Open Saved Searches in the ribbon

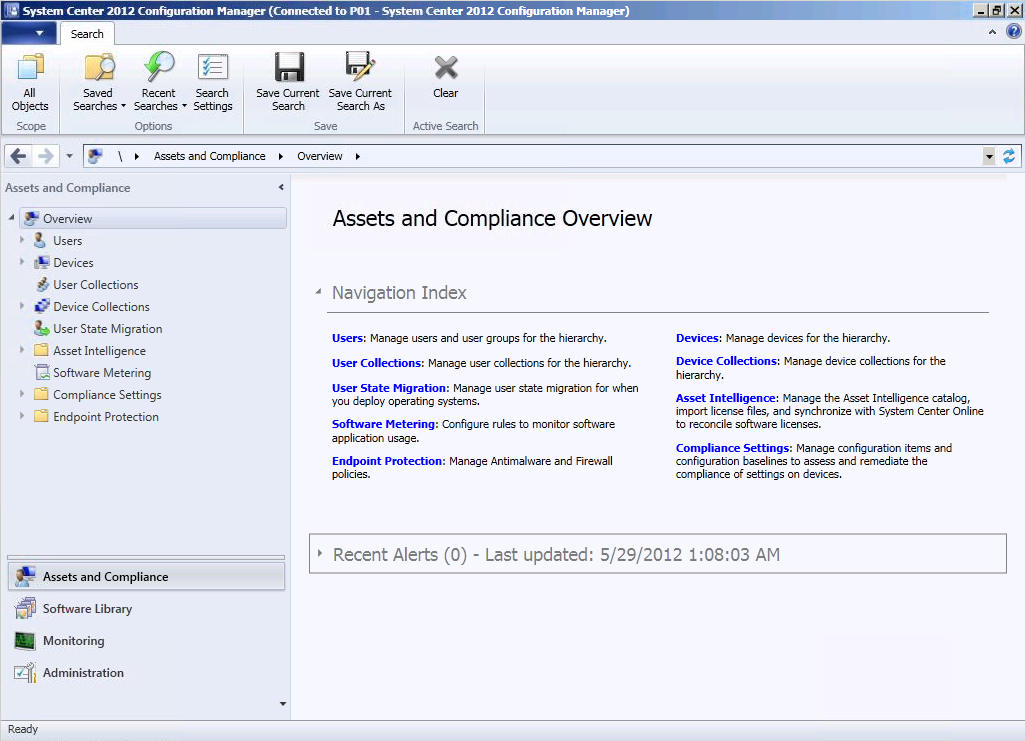(99, 82)
